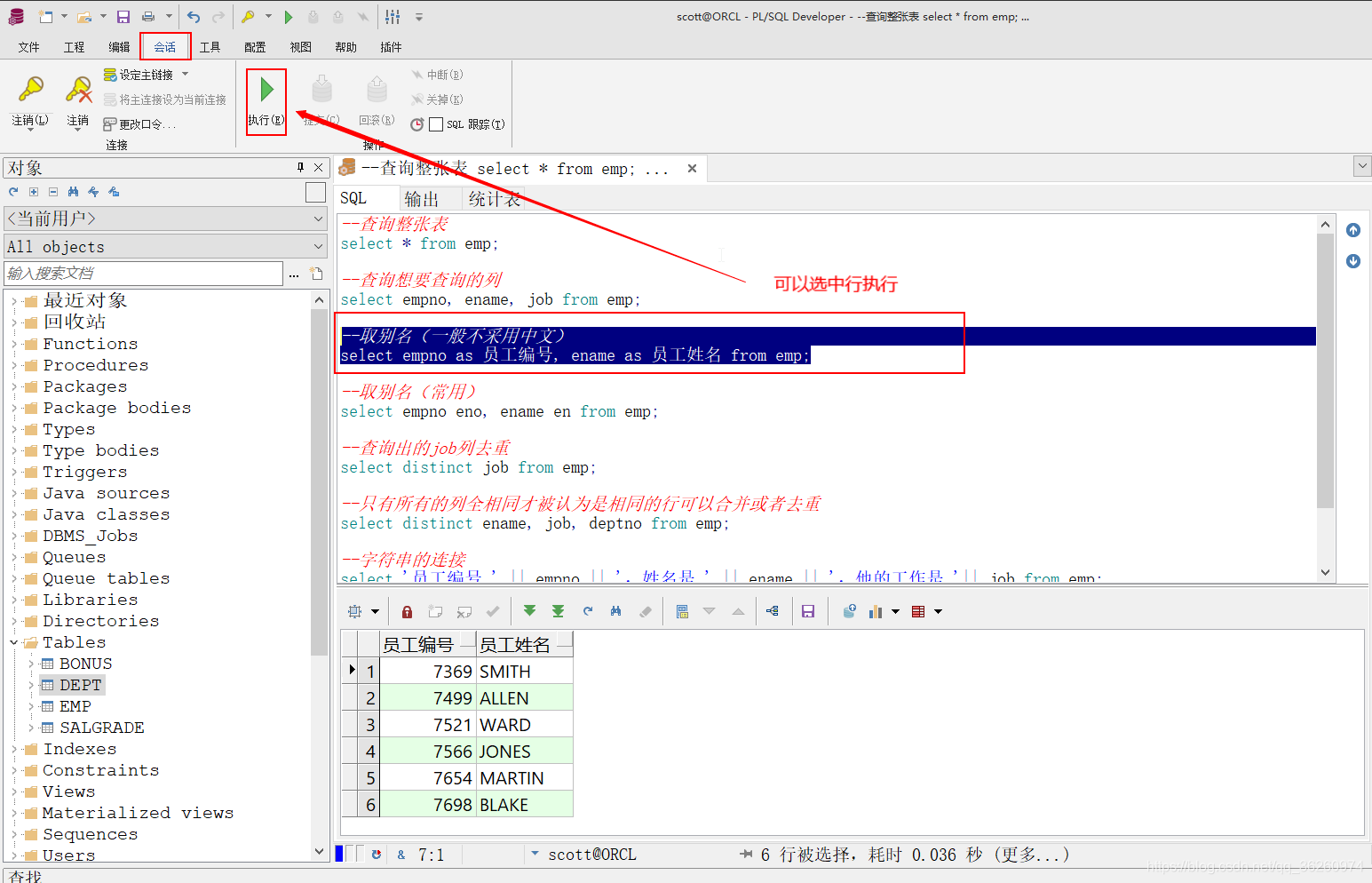Click the fetch last page green arrow
The image size is (1372, 883).
coord(558,611)
